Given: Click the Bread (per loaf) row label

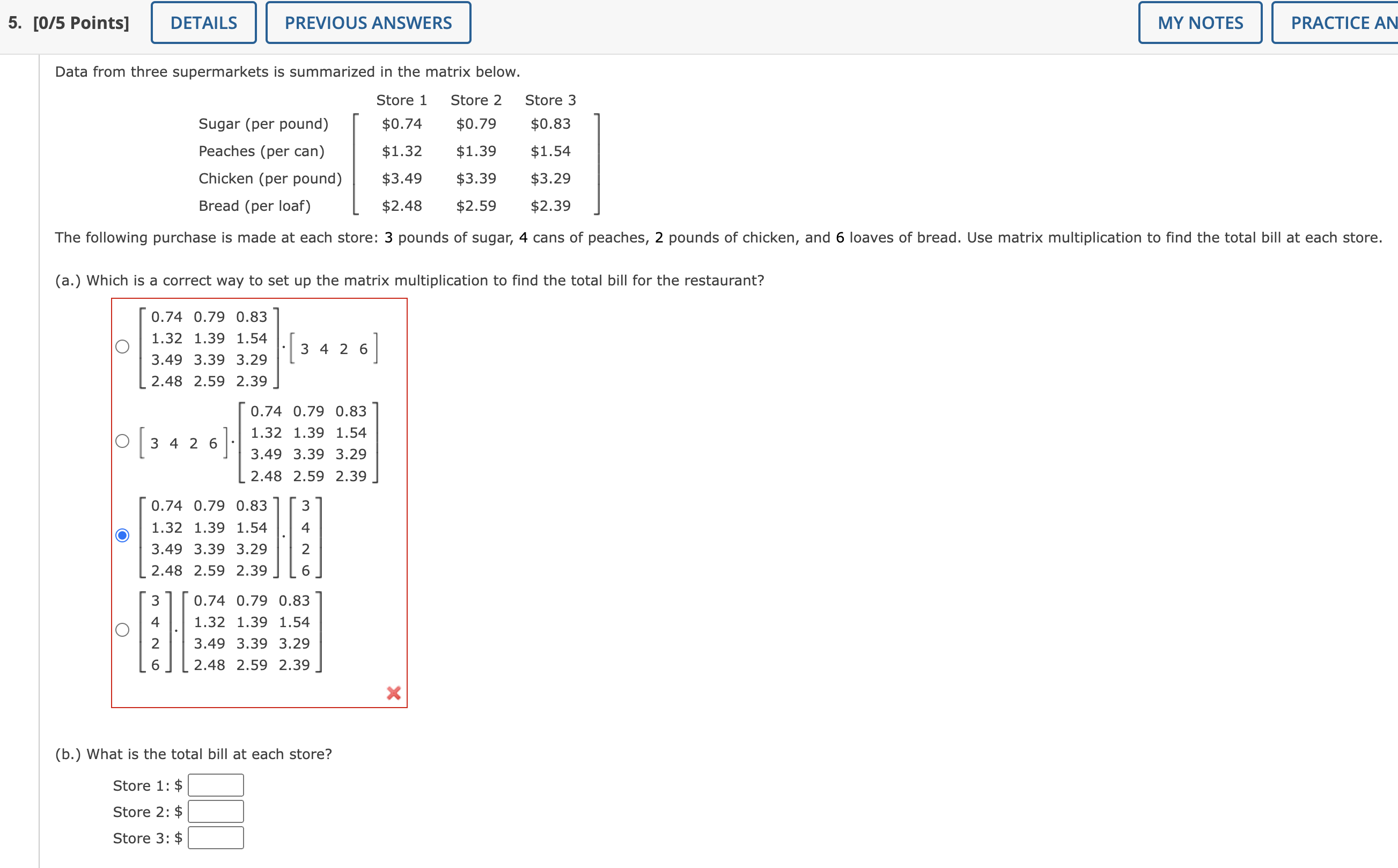Looking at the screenshot, I should 254,205.
